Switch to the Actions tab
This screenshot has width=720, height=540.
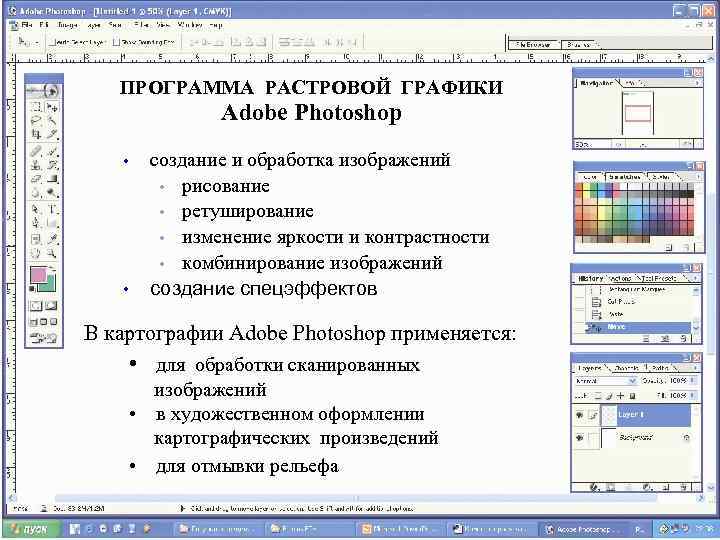coord(620,278)
